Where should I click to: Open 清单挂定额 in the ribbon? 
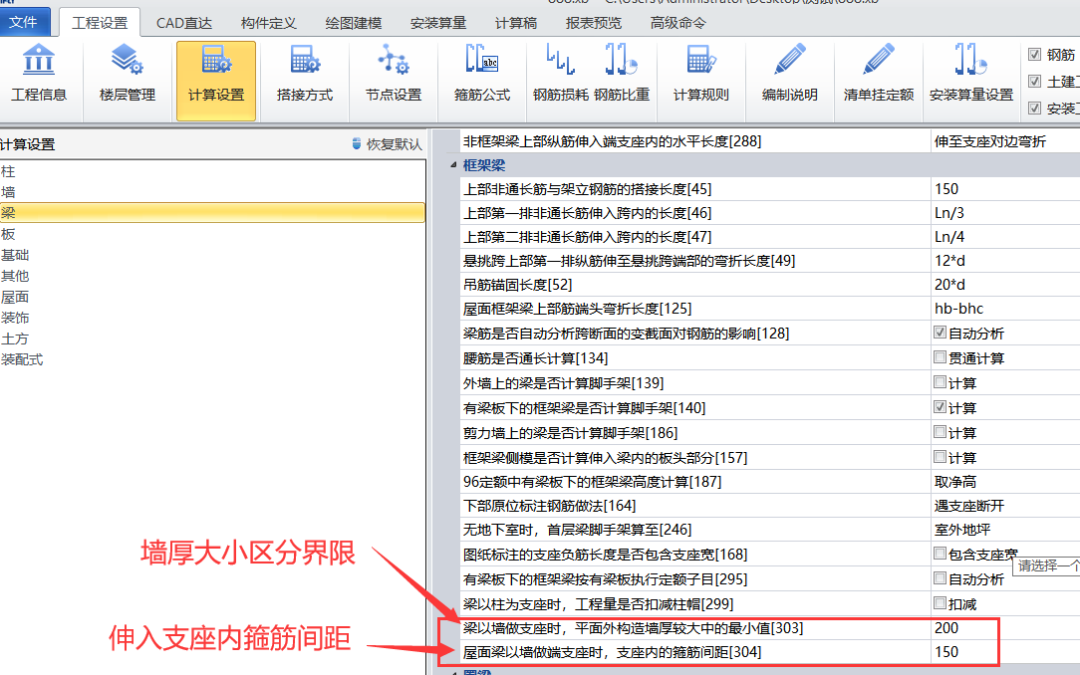tap(878, 76)
